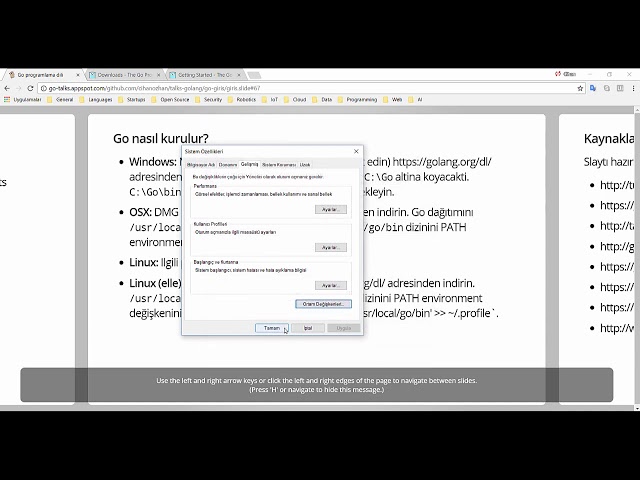Open the https://golang.org/dl/ link
Viewport: 640px width, 480px height.
442,162
